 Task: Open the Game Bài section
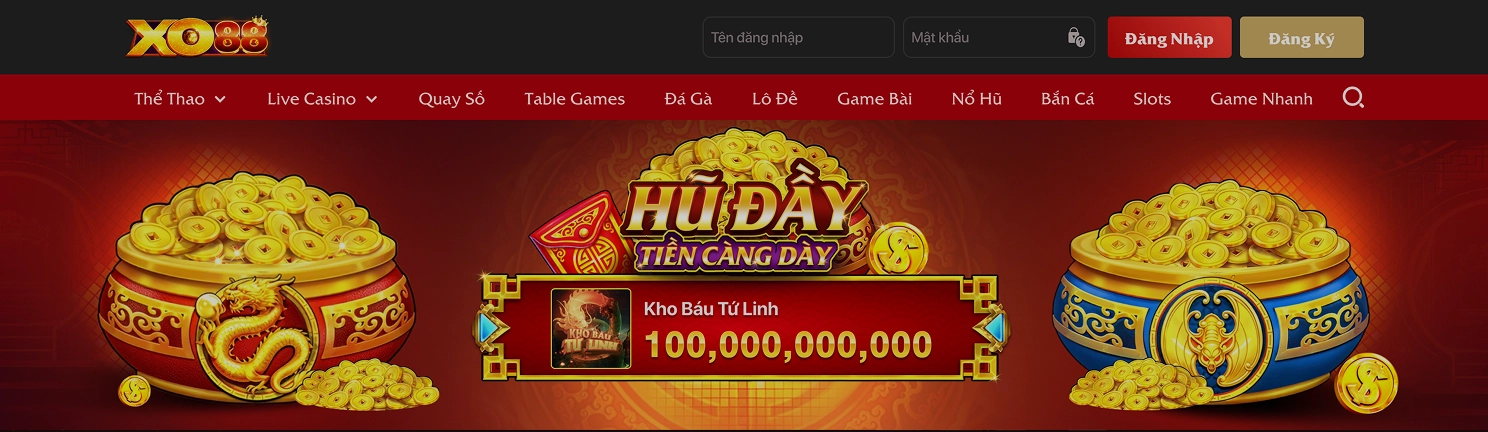(x=874, y=98)
